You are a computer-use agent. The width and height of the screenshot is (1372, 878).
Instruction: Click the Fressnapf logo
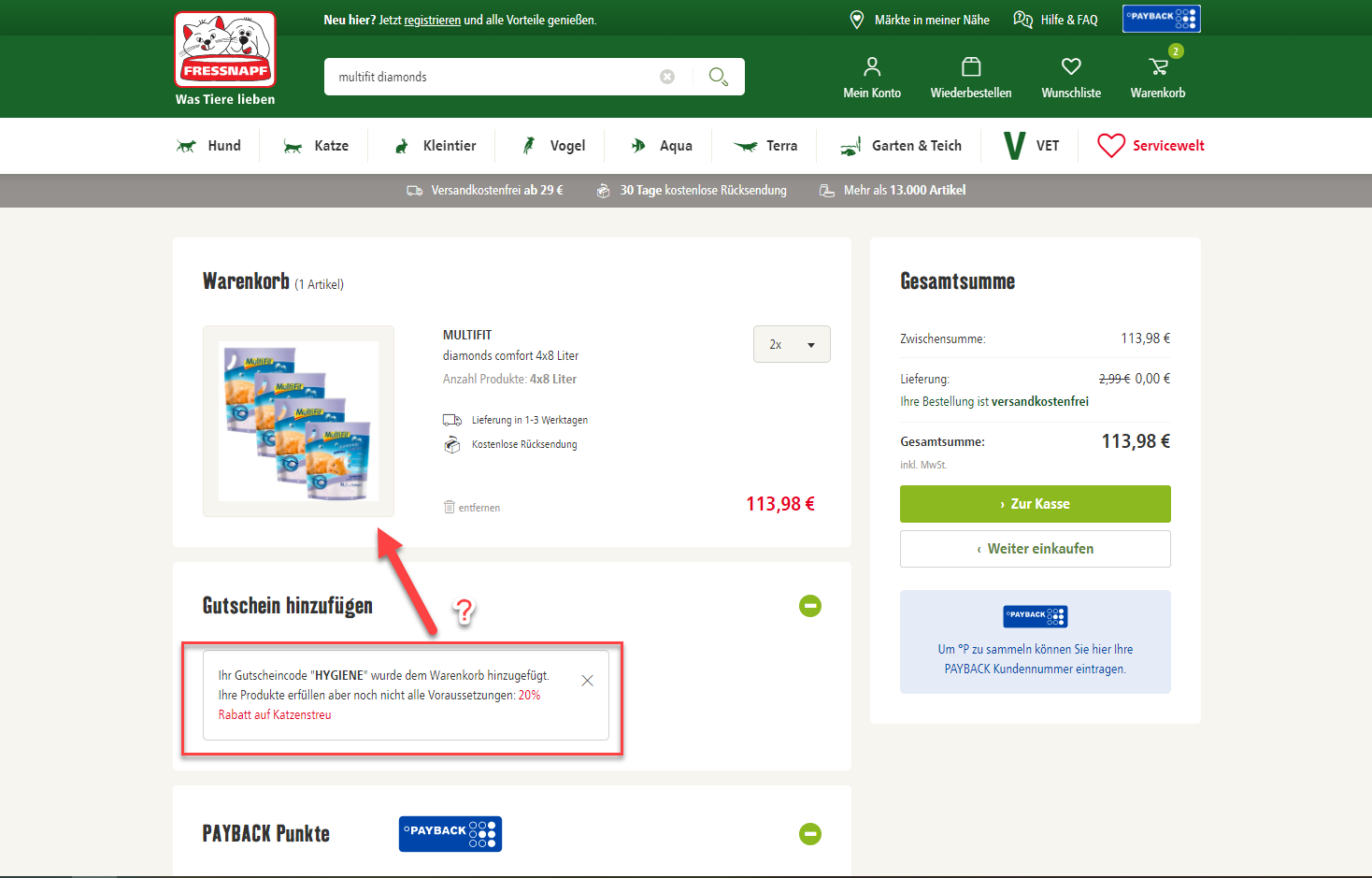pyautogui.click(x=225, y=50)
